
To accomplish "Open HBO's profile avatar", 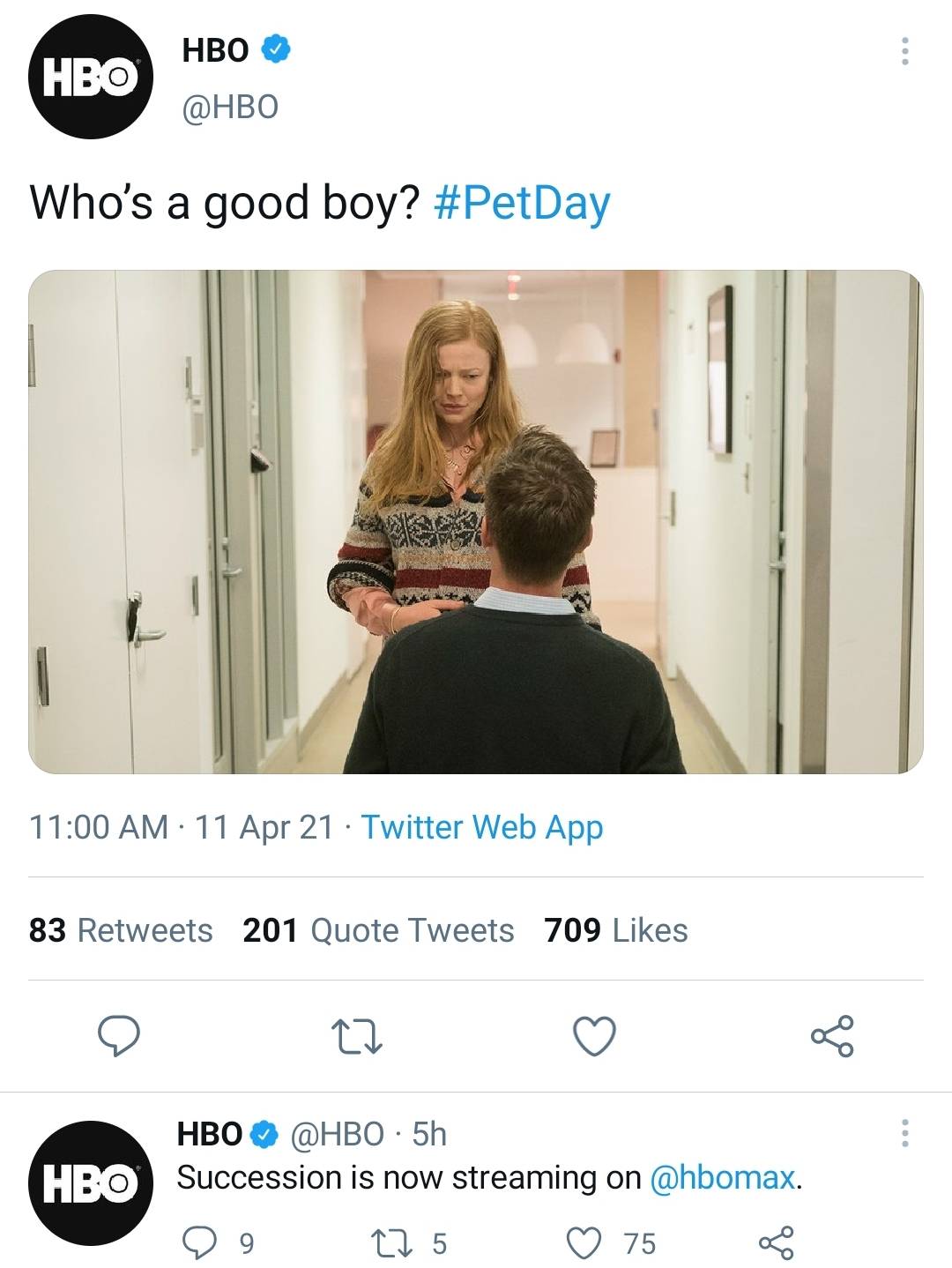I will click(x=93, y=78).
